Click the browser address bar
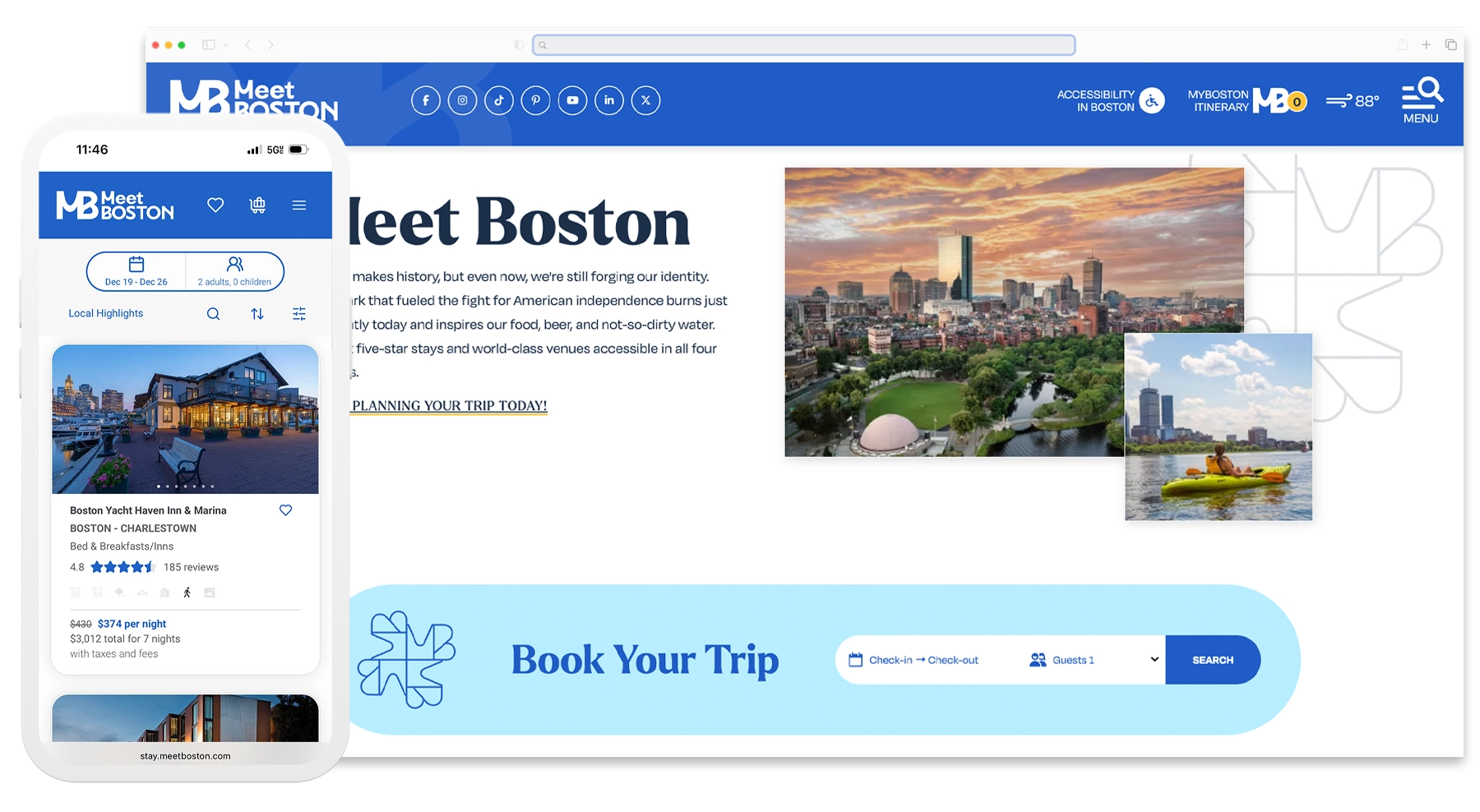This screenshot has height=812, width=1480. (804, 45)
